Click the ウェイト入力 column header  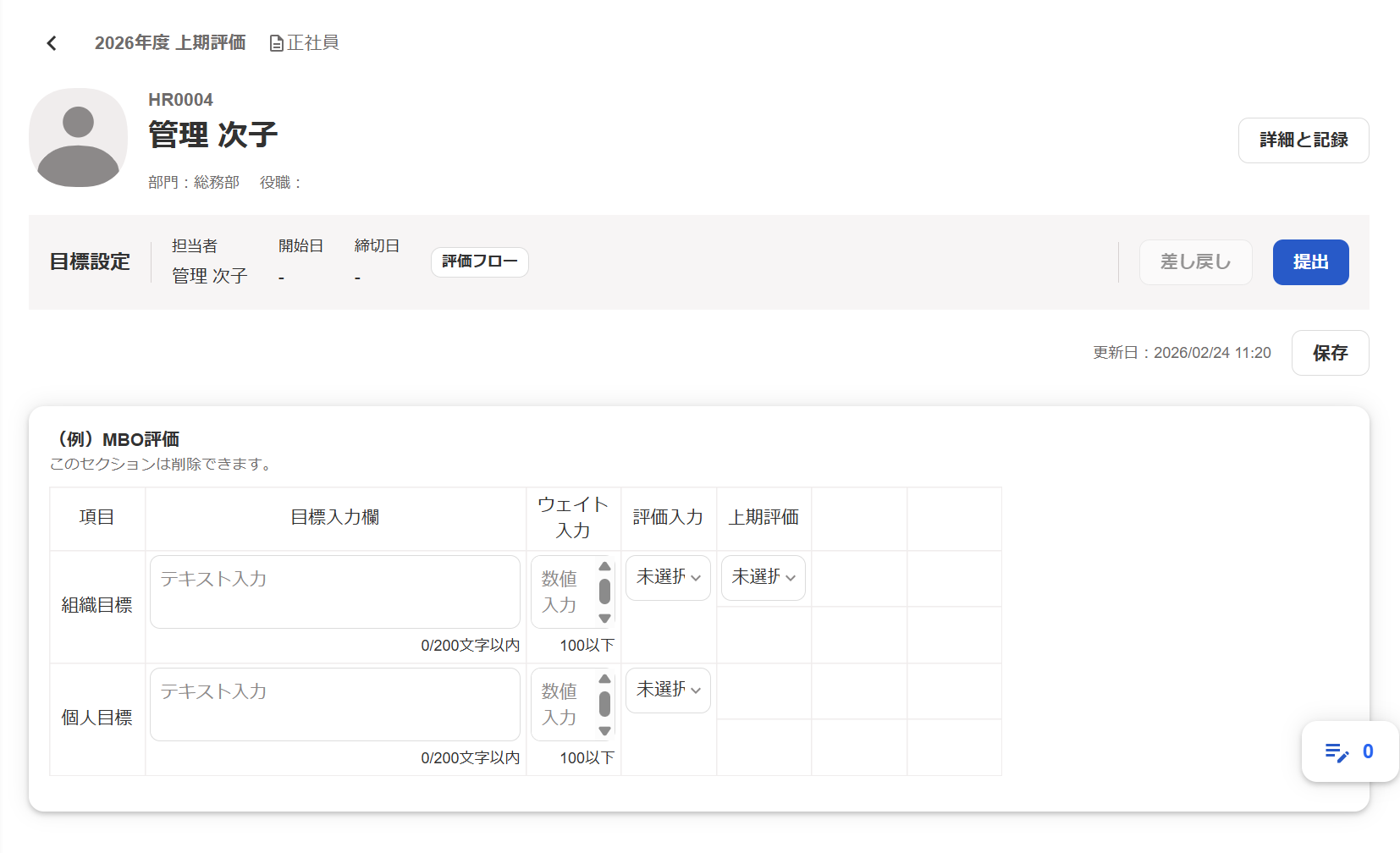573,517
